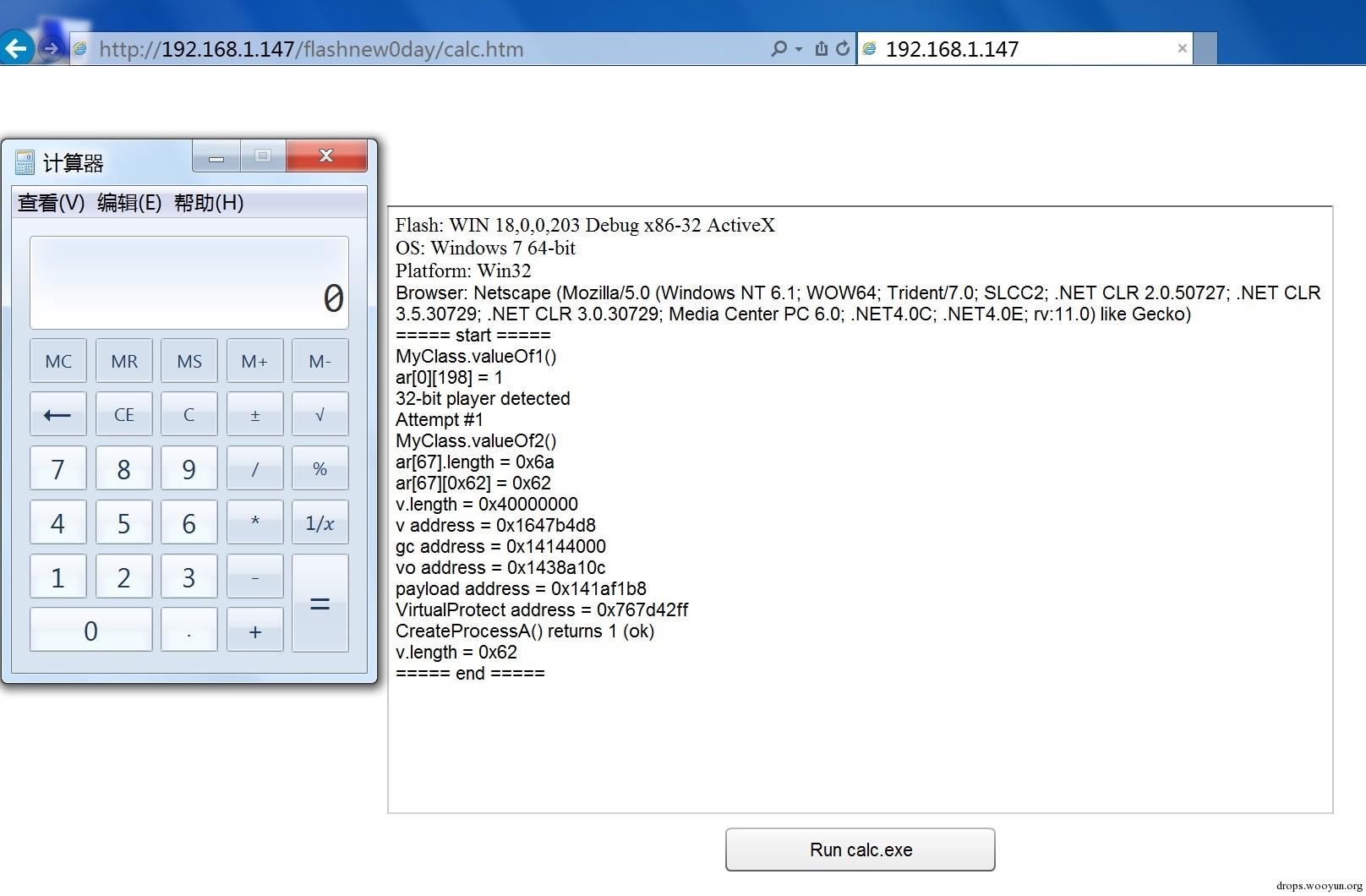Click the subtraction minus key
This screenshot has height=896, width=1366.
[x=254, y=576]
